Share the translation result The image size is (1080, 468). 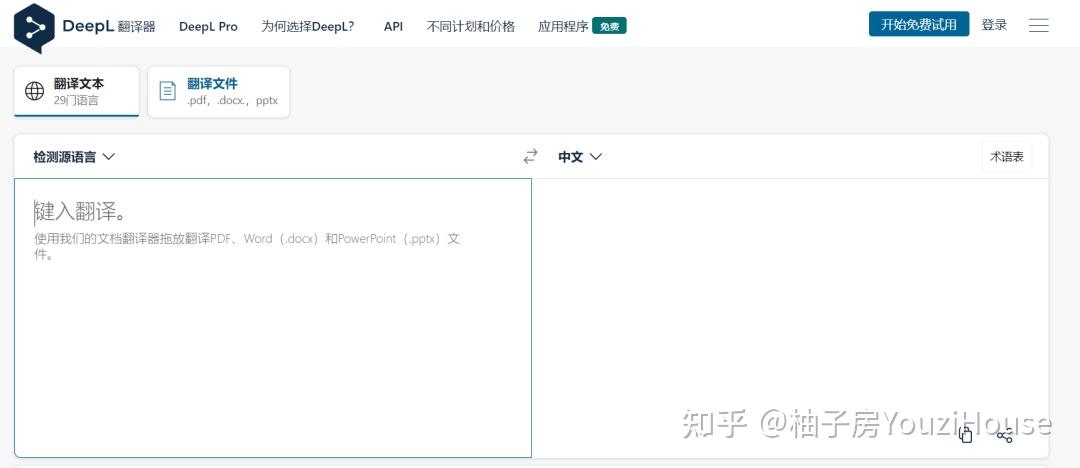pos(1004,435)
